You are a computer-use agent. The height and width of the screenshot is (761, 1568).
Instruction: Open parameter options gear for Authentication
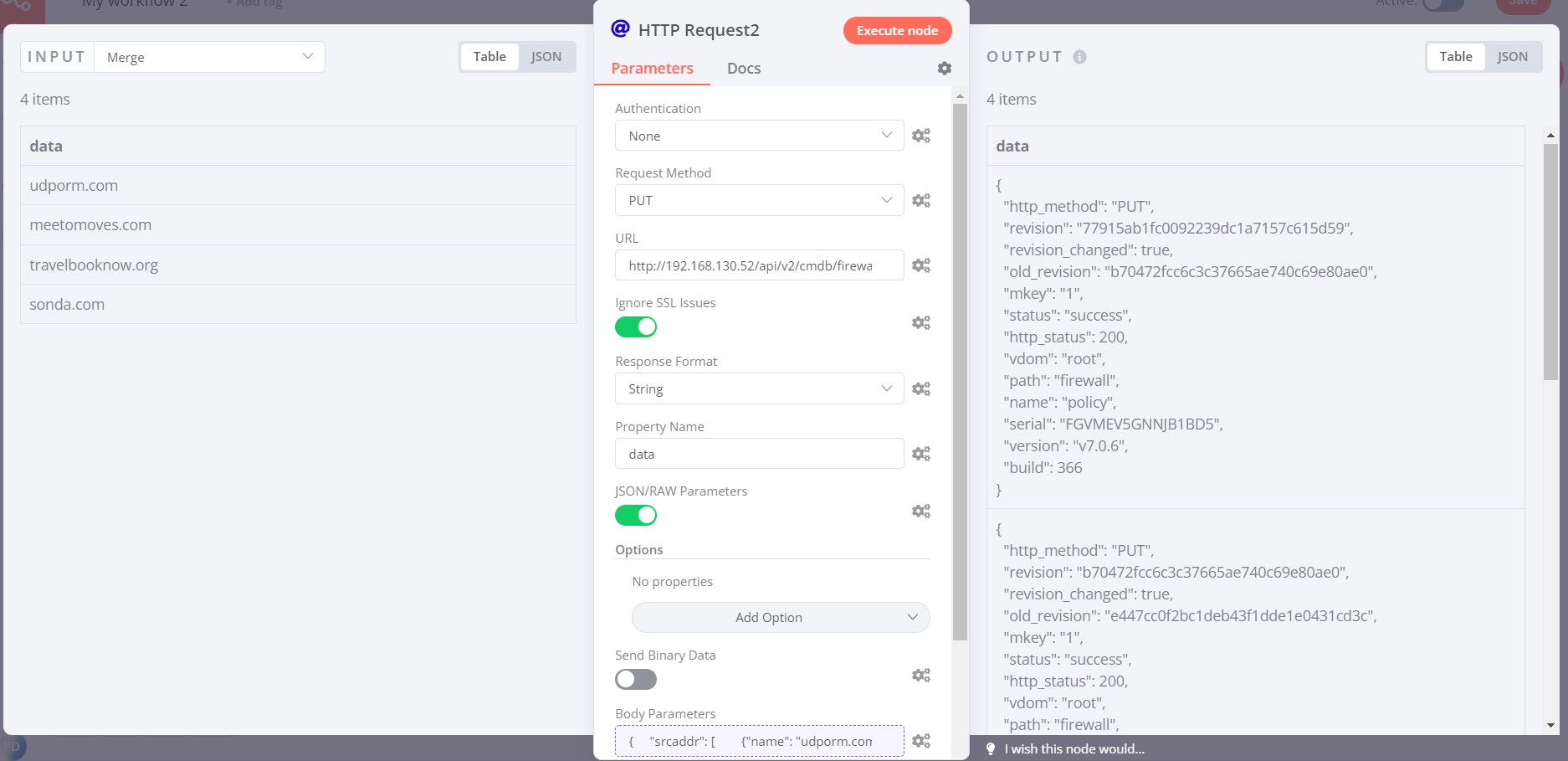(x=921, y=136)
